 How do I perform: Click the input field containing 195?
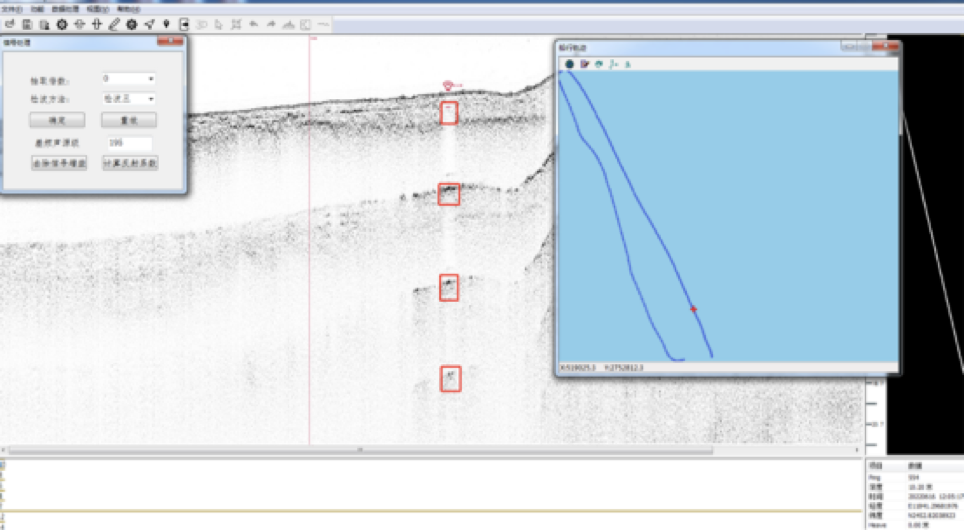click(x=129, y=143)
